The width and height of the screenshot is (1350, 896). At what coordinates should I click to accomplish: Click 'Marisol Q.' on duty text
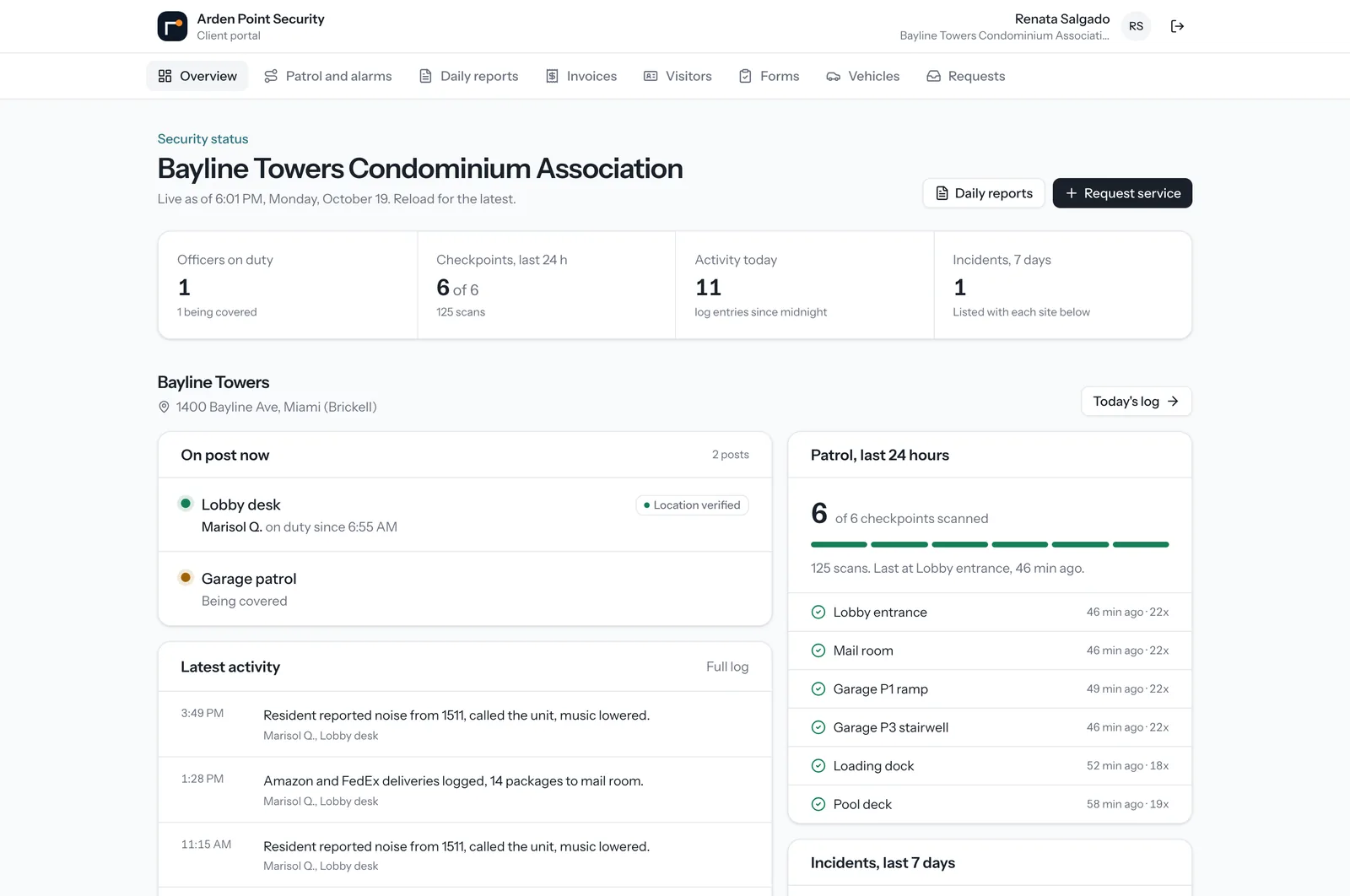click(x=231, y=526)
